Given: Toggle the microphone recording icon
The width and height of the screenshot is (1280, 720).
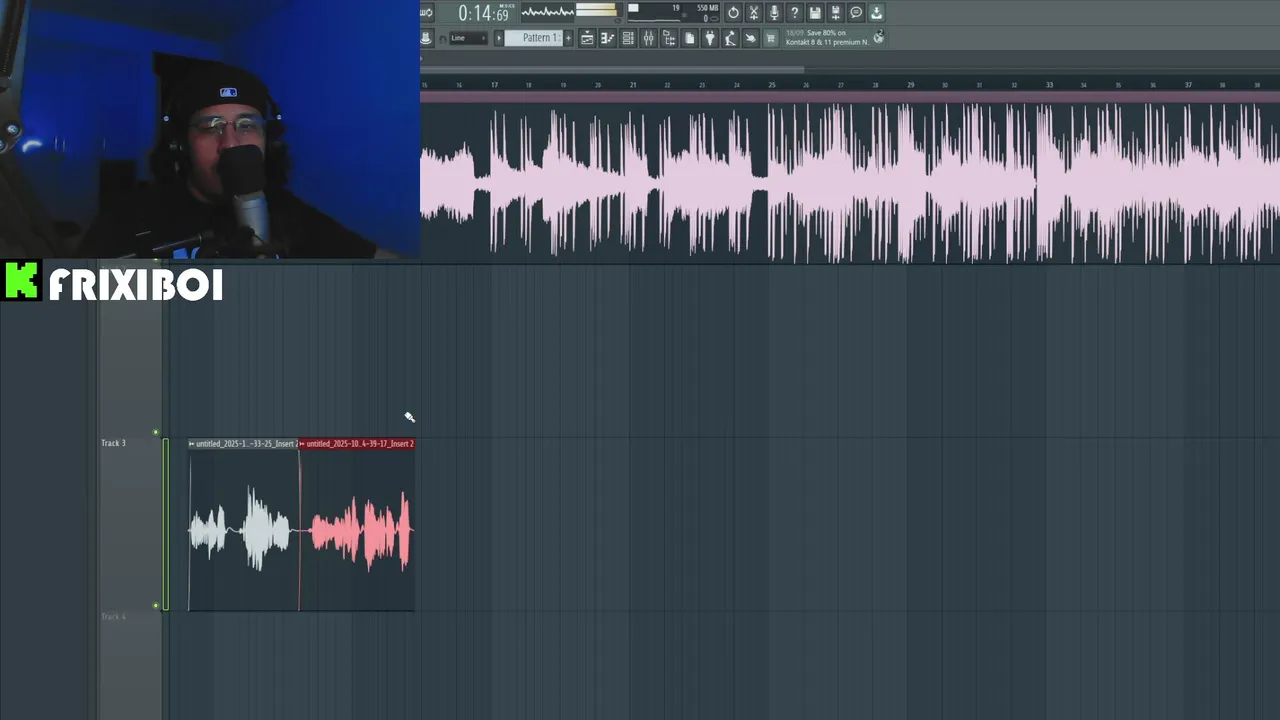Looking at the screenshot, I should pos(774,13).
